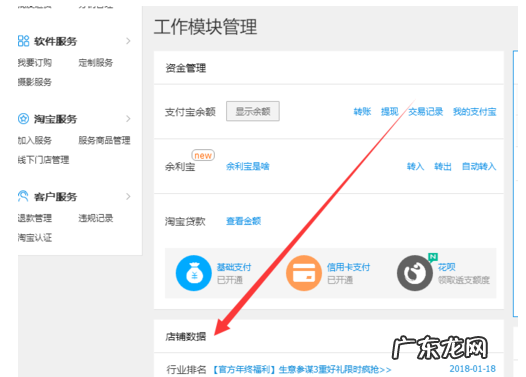Open 服务商品管理 in the sidebar
This screenshot has width=526, height=377.
(x=104, y=140)
